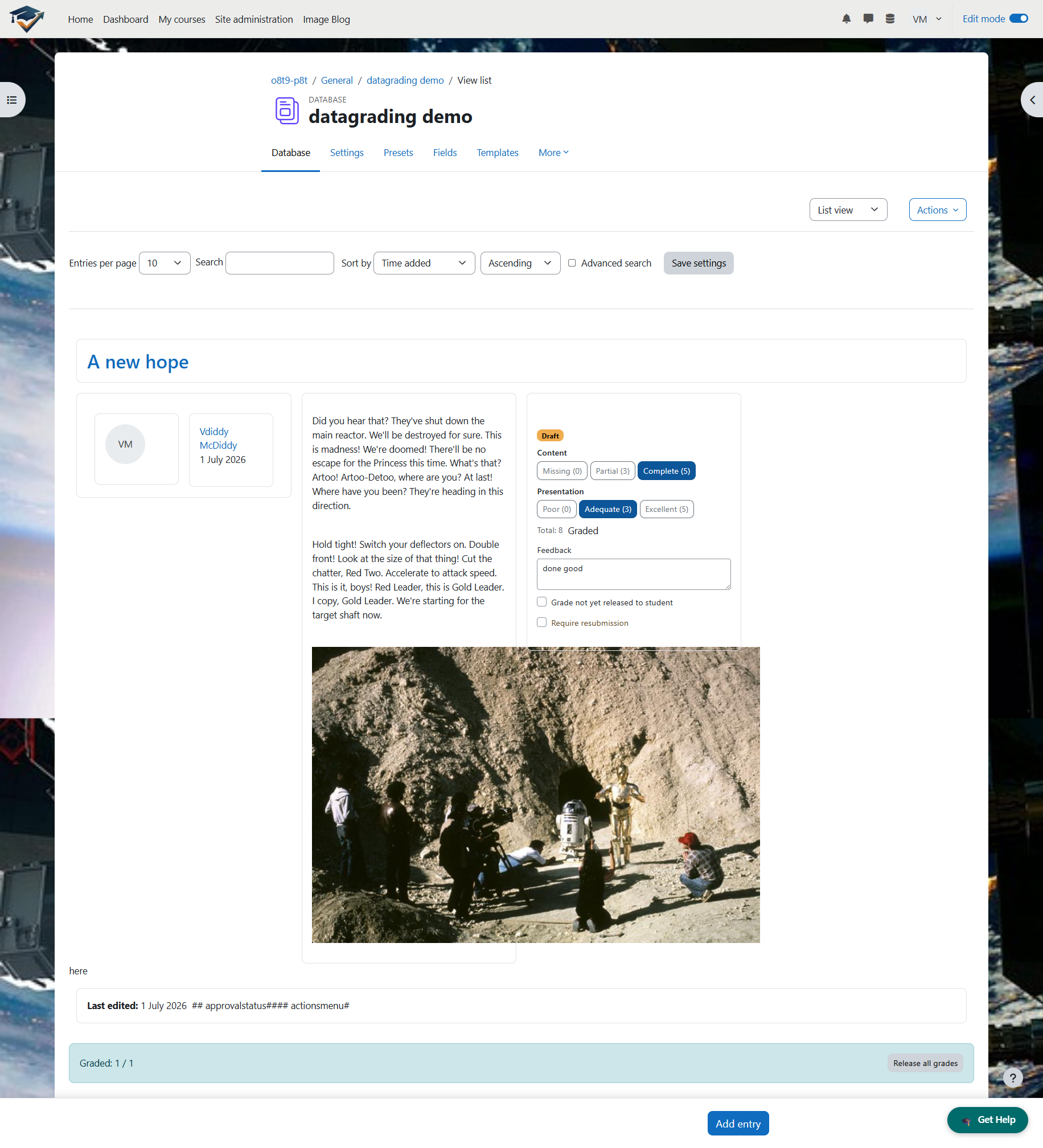Open Dashboard from top navigation
This screenshot has height=1148, width=1043.
point(126,19)
